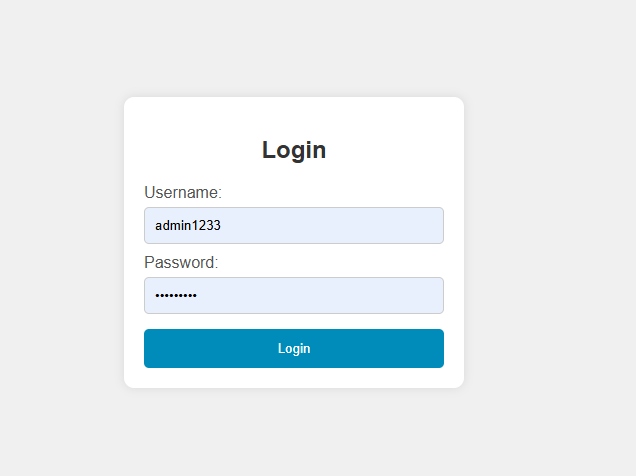Click the "admin1233" text in the username box
The height and width of the screenshot is (476, 636).
coord(188,226)
